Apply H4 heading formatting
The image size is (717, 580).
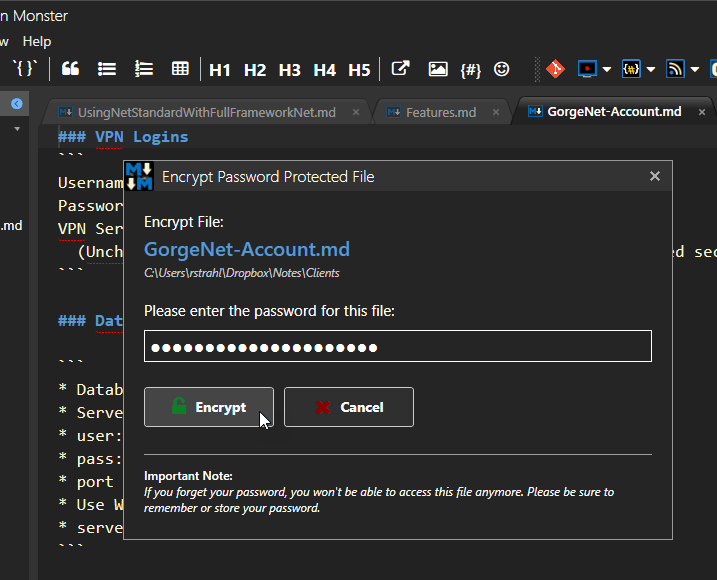(x=325, y=70)
